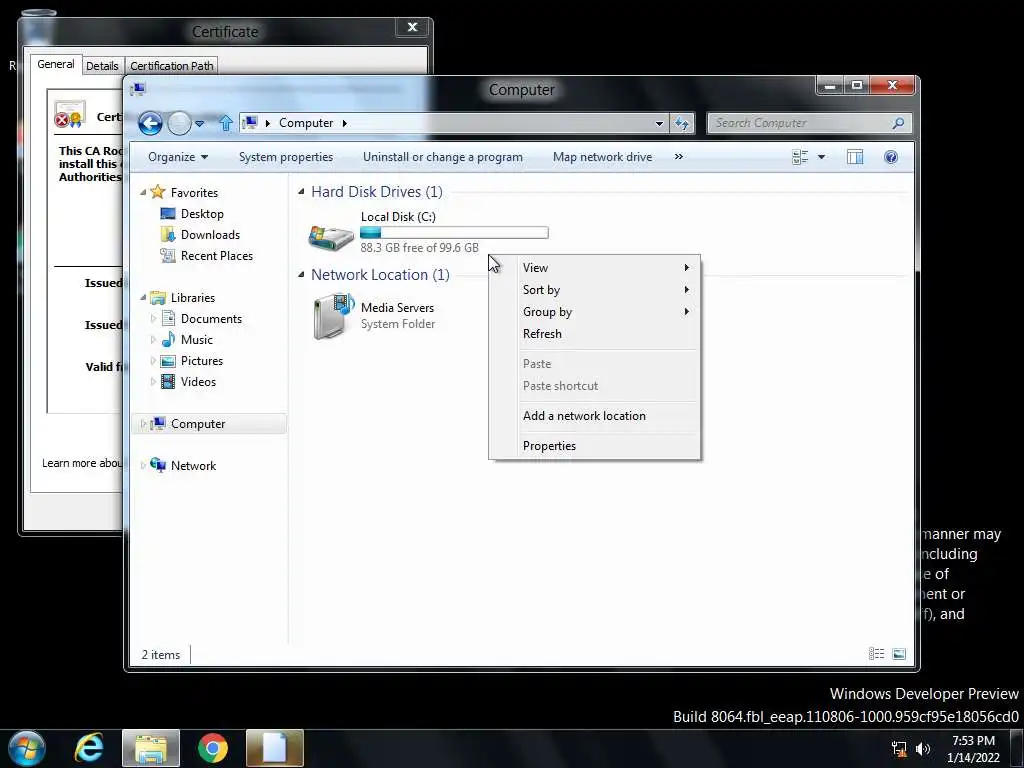Screen dimensions: 1024x768
Task: Click the certificate error icon in Certificate window
Action: [x=69, y=114]
